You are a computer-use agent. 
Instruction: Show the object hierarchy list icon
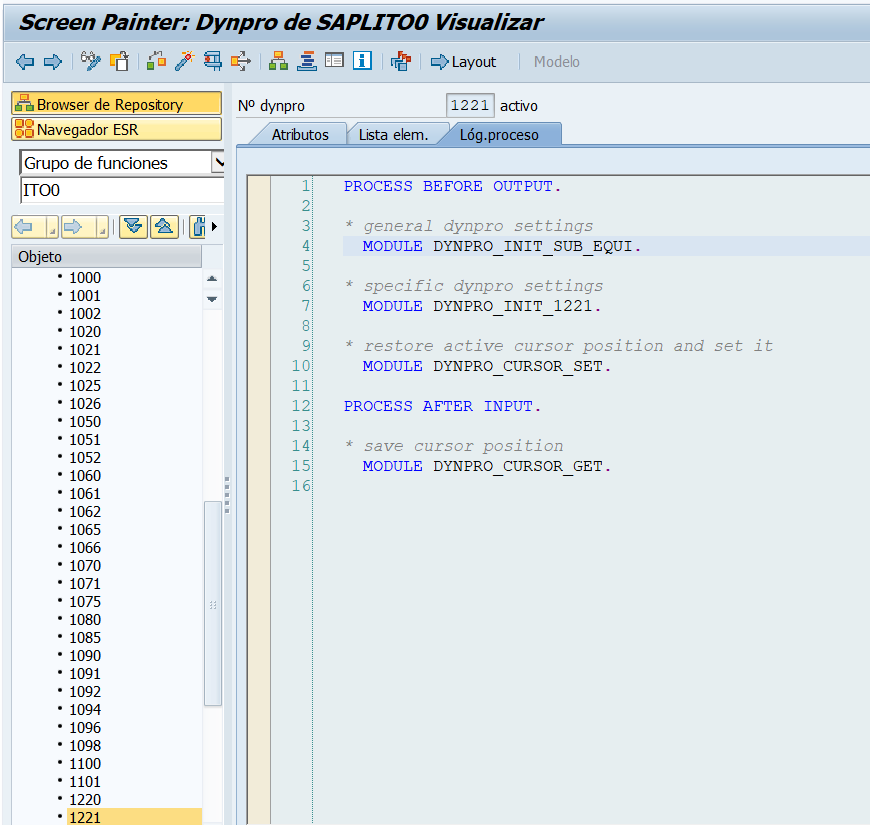tap(279, 62)
